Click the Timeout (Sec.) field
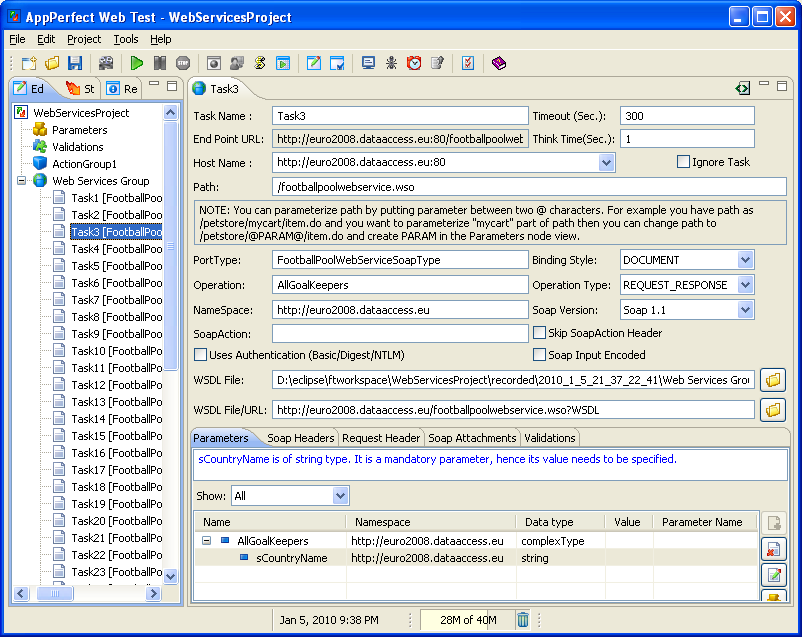Viewport: 802px width, 637px height. [687, 116]
